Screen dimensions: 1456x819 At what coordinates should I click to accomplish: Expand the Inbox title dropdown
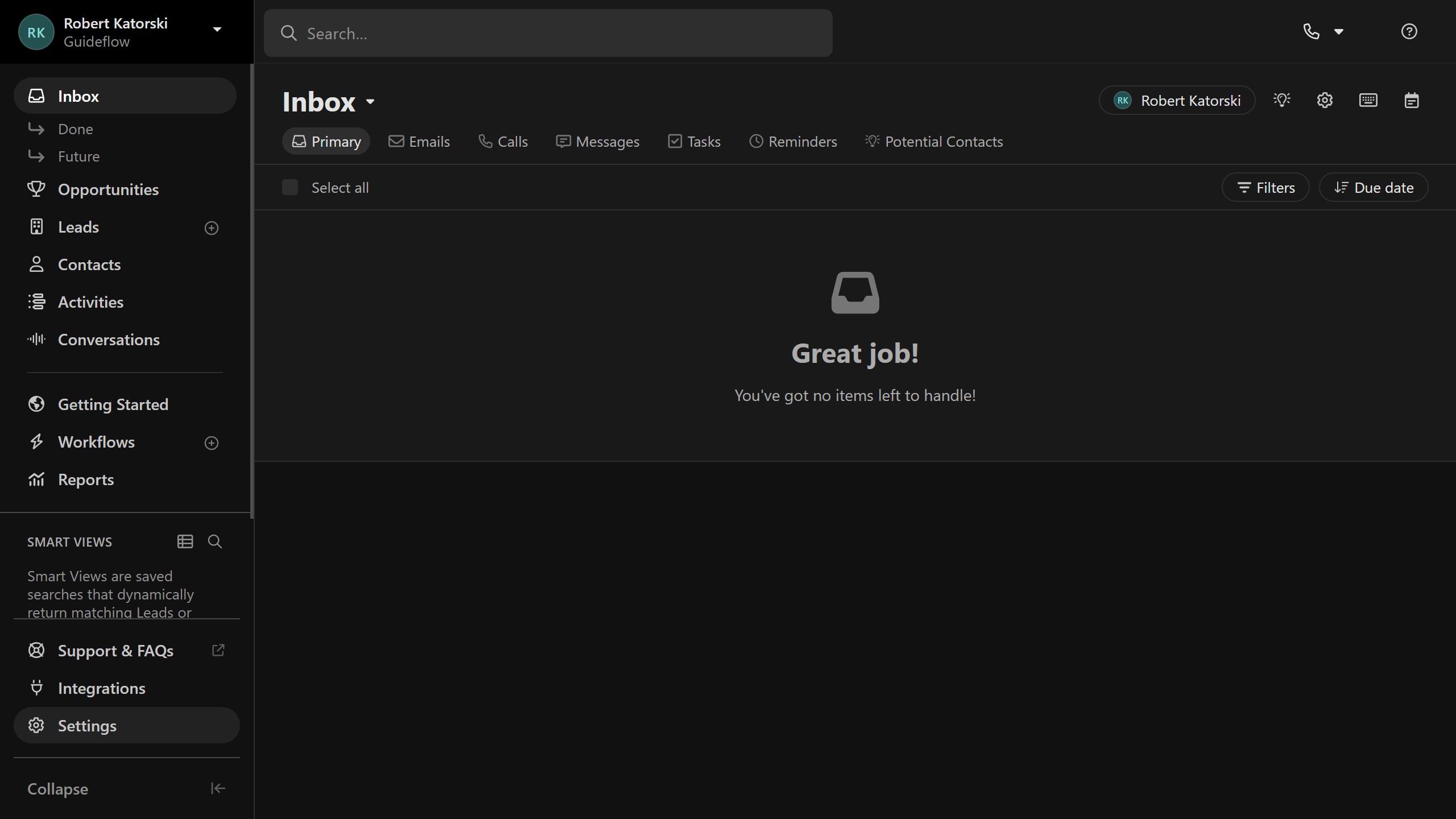pyautogui.click(x=370, y=102)
